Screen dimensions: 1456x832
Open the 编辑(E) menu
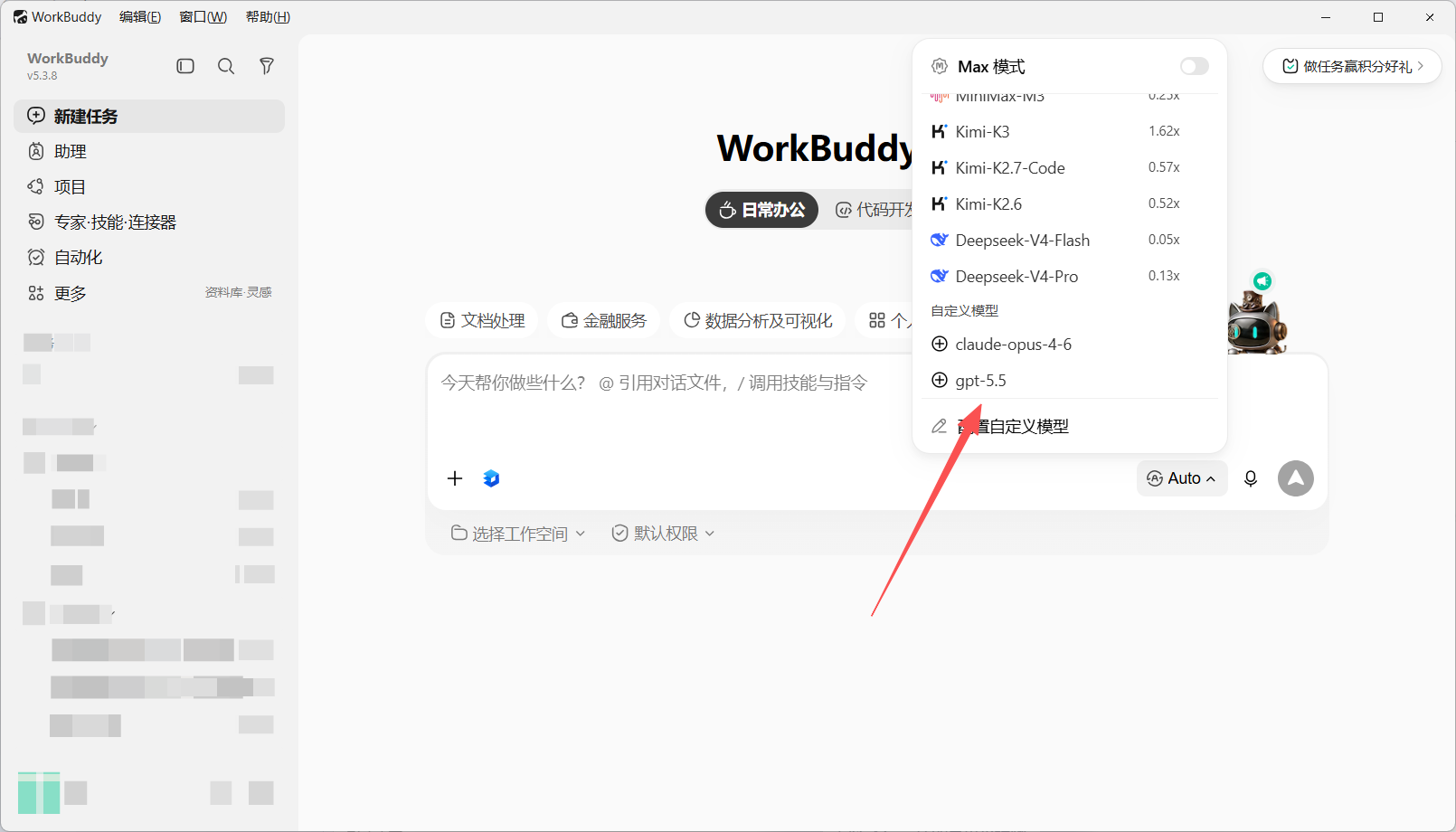(x=140, y=17)
